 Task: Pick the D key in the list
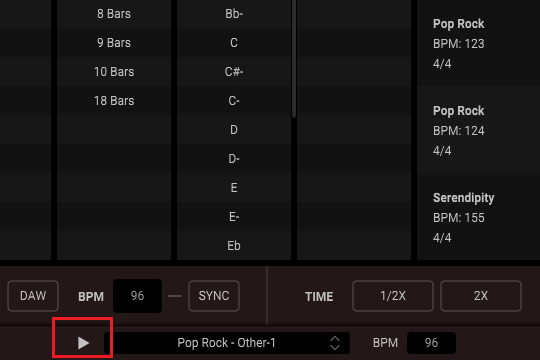coord(234,130)
